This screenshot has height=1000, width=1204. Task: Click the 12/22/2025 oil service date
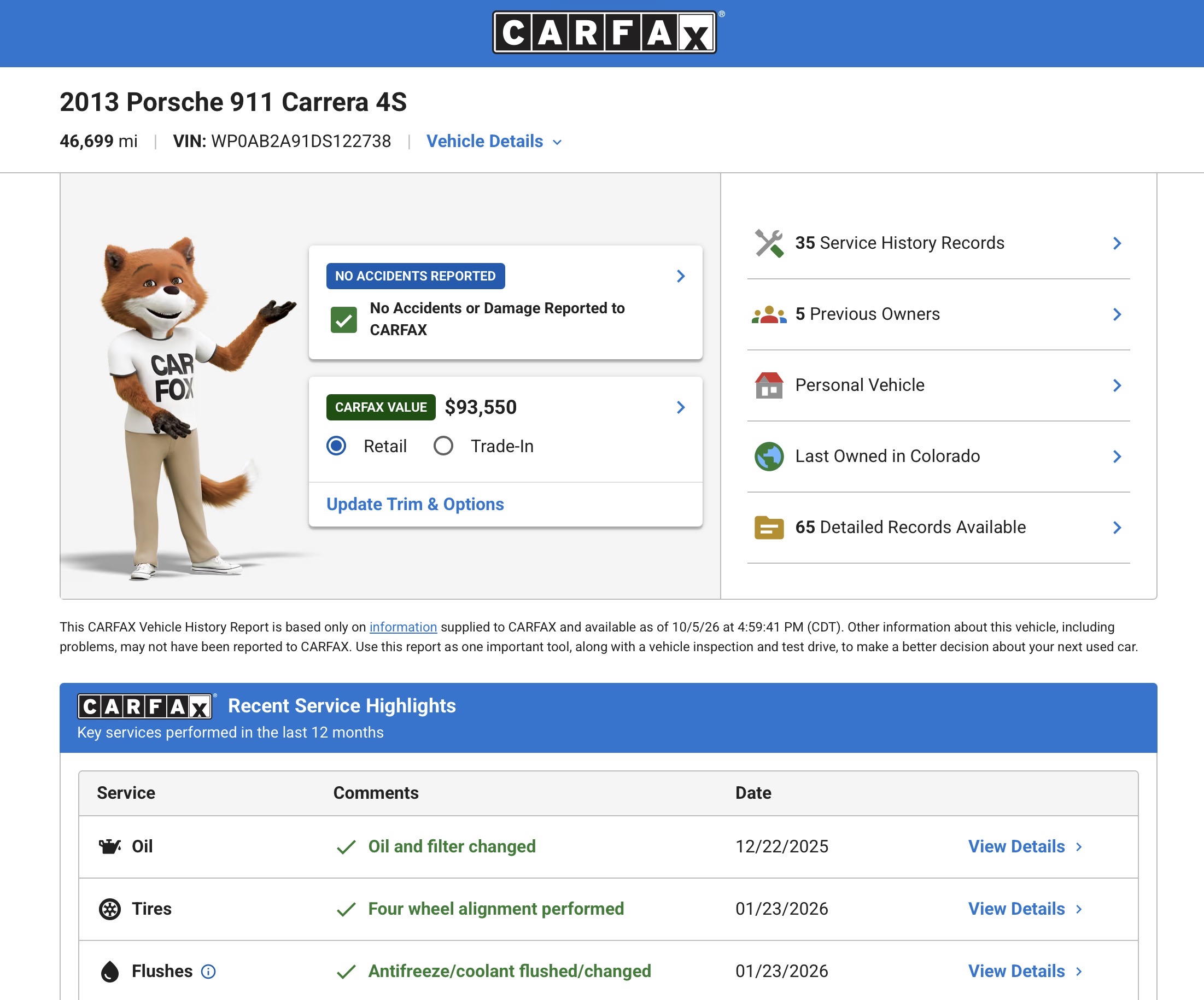click(x=782, y=846)
